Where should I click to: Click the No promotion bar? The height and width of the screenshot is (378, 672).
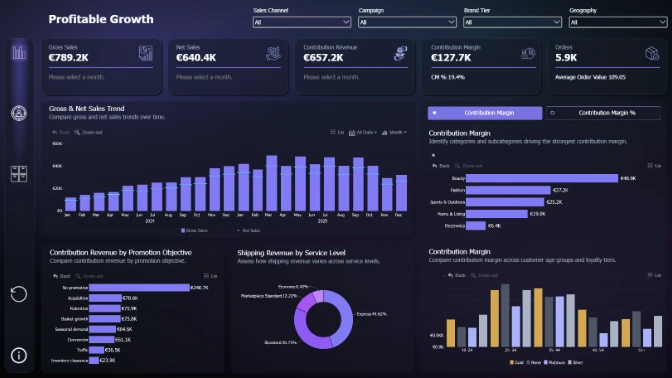[139, 288]
